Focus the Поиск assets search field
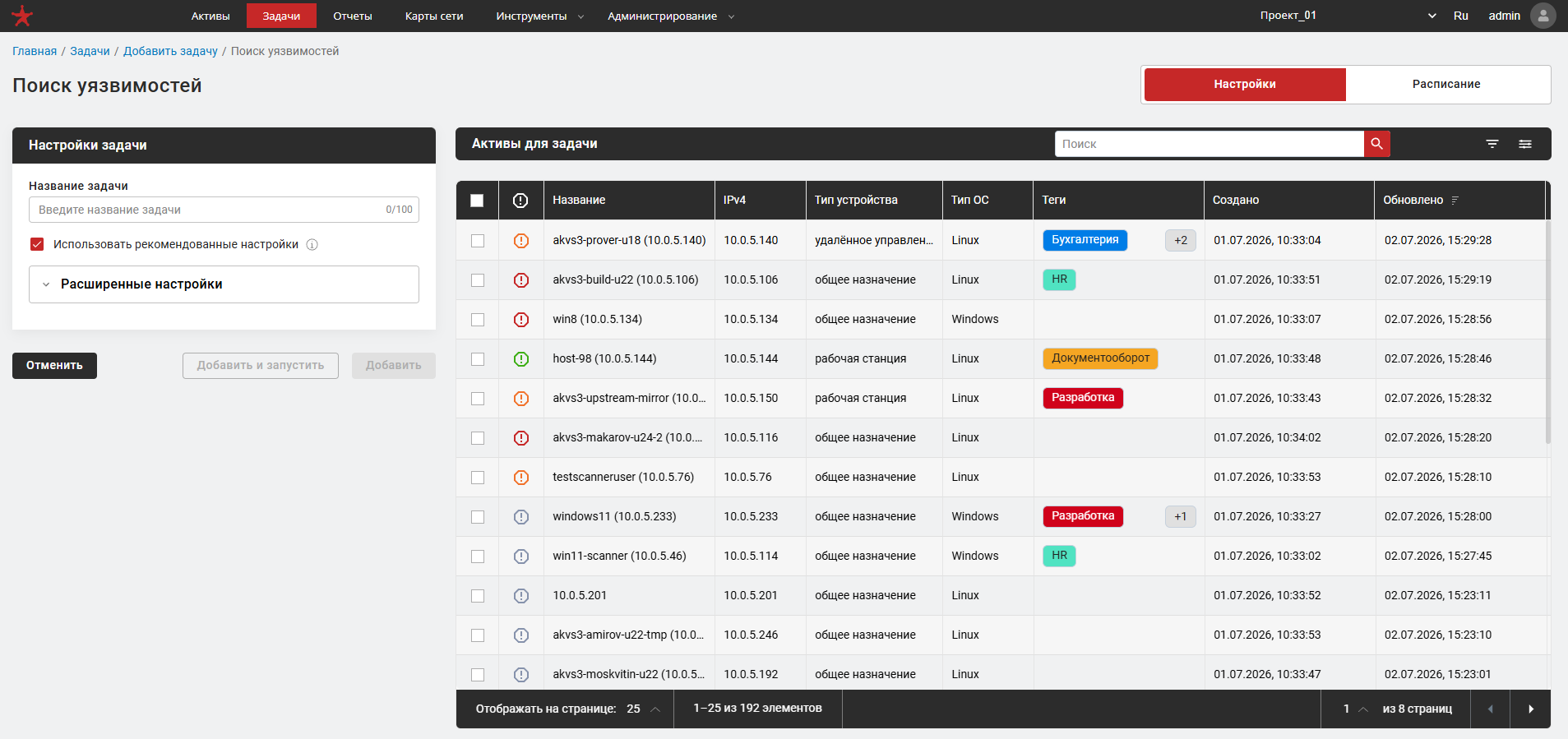 click(1210, 144)
